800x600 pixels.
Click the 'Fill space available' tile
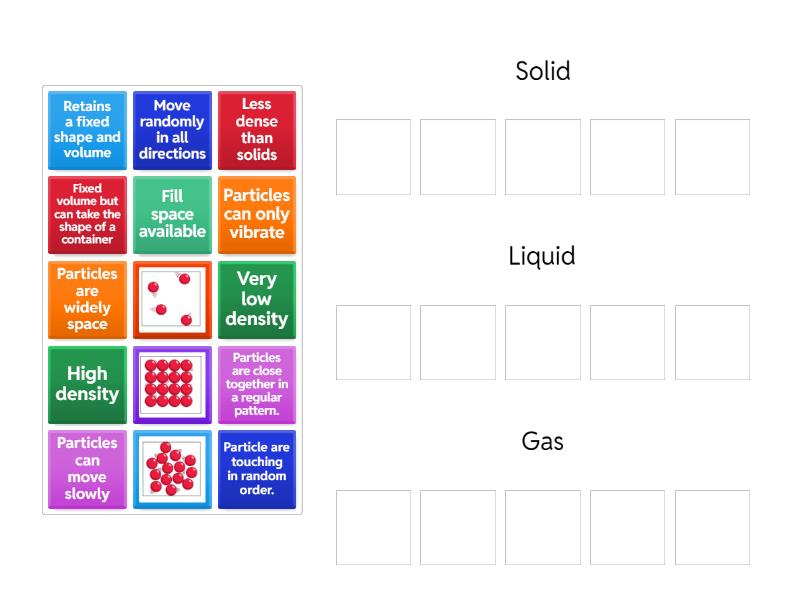click(x=172, y=214)
